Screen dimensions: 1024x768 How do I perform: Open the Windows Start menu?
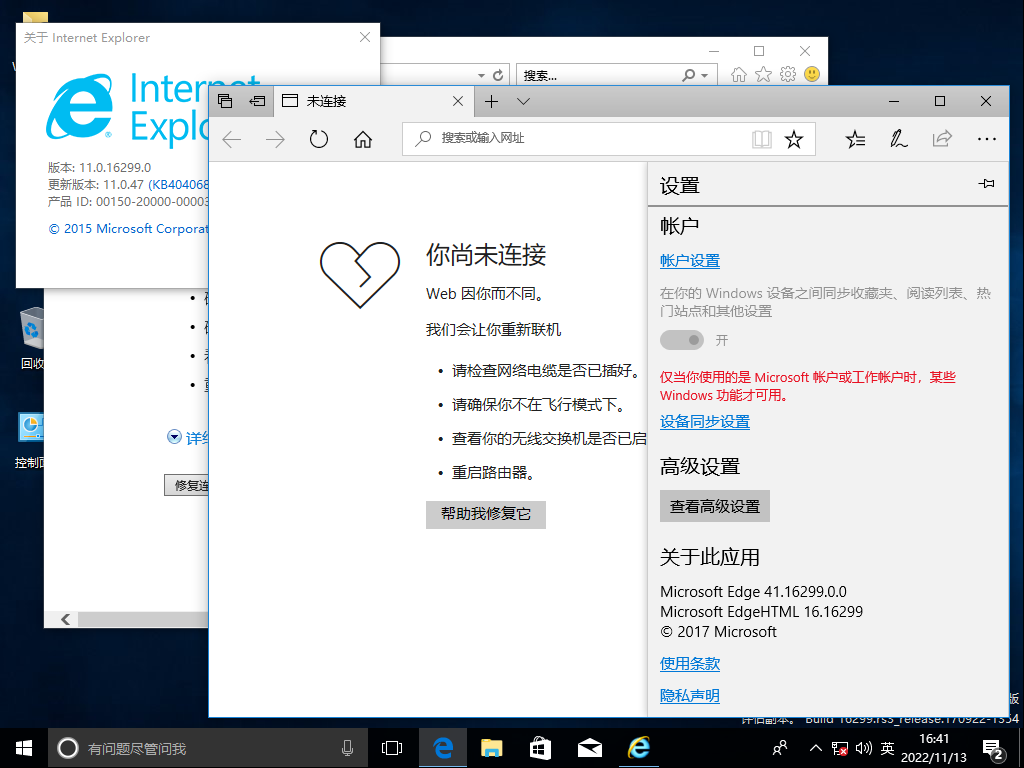click(x=24, y=748)
